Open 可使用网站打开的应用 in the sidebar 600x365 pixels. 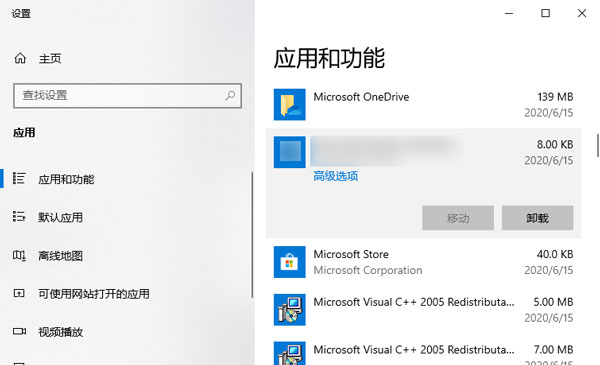click(94, 294)
